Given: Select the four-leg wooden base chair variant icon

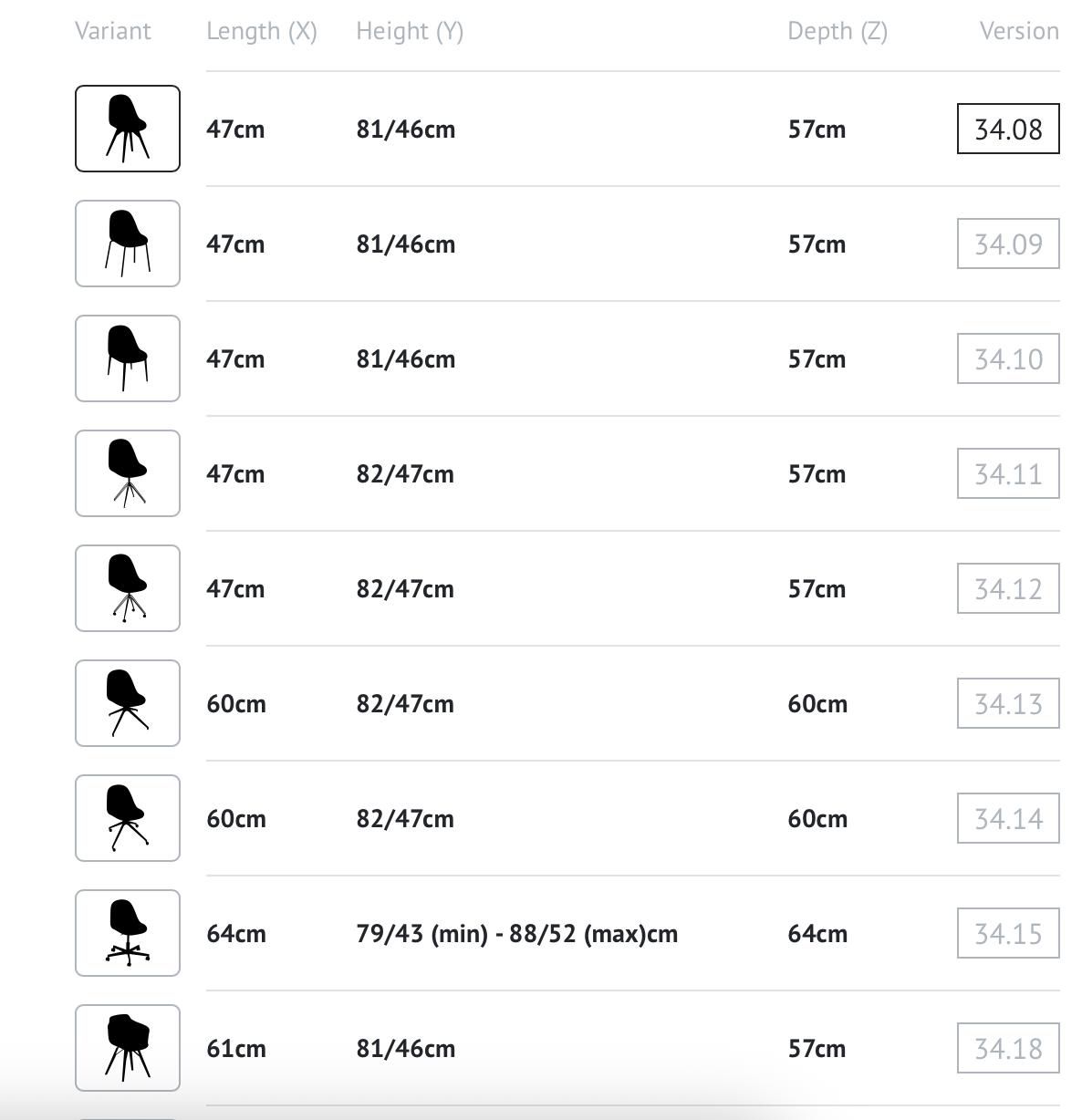Looking at the screenshot, I should [x=128, y=129].
